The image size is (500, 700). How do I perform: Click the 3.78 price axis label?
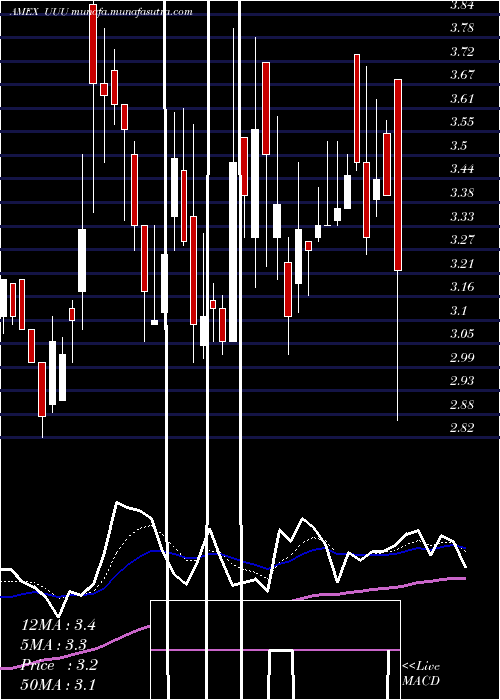point(462,28)
